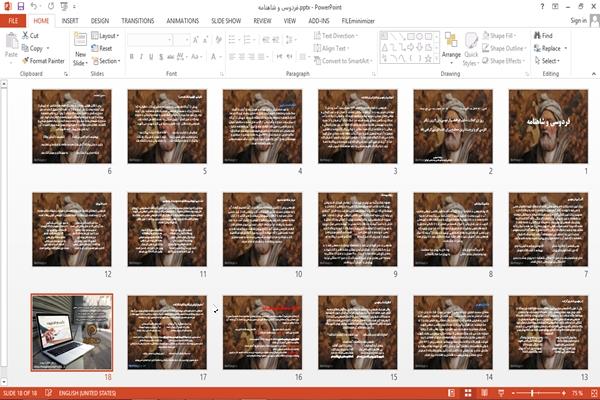
Task: Click ENGLISH (UNITED STATES) language indicator
Action: (x=87, y=393)
